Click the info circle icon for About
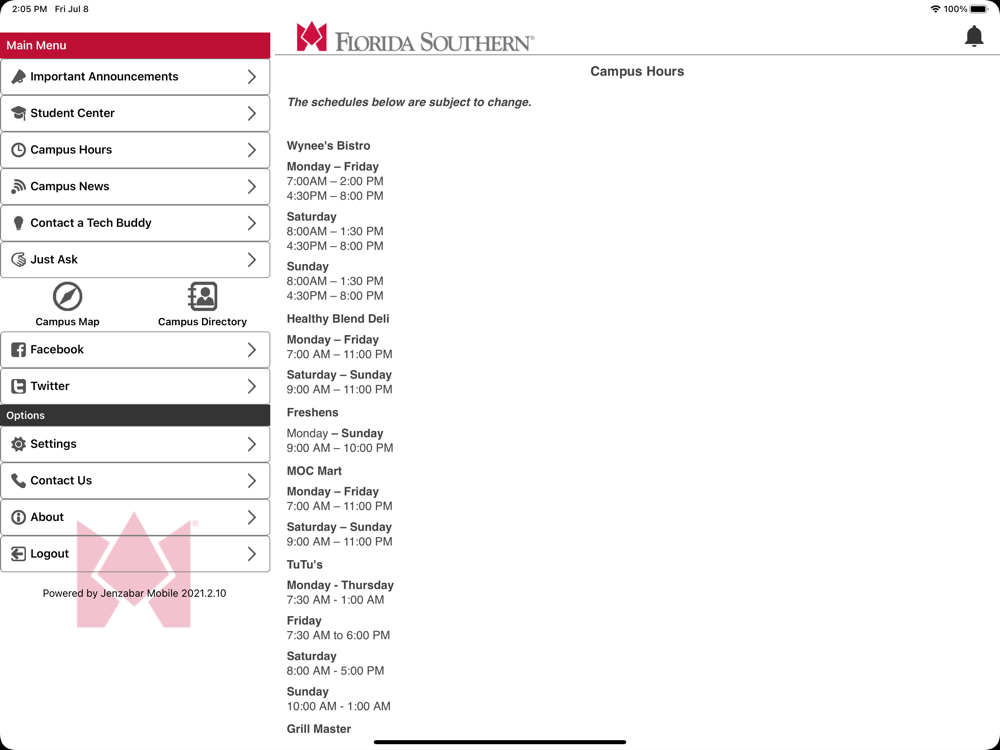 point(18,517)
